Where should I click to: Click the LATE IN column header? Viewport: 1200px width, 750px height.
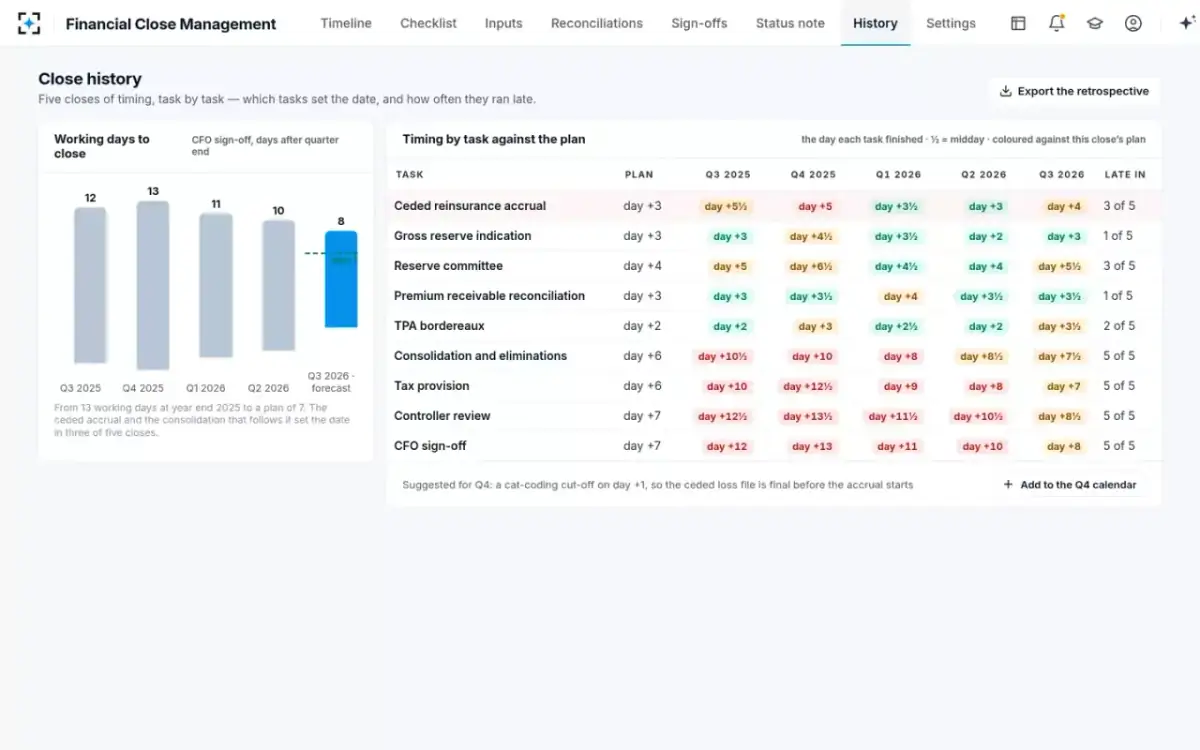[1125, 175]
